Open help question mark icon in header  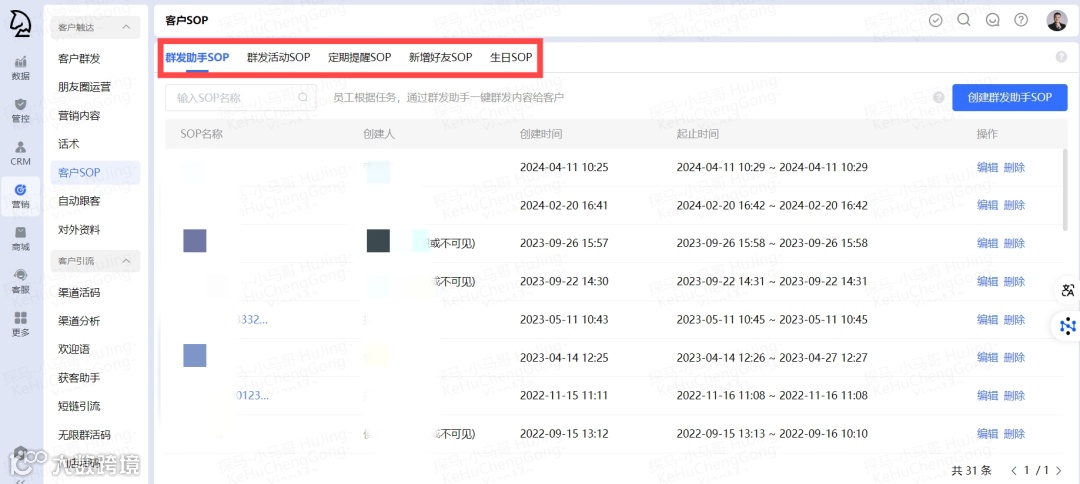pos(1021,19)
